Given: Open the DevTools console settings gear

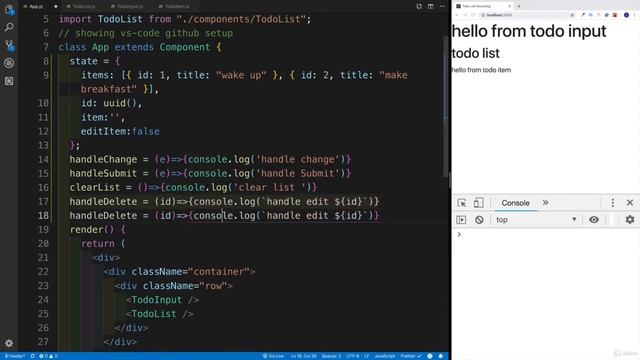Looking at the screenshot, I should (x=630, y=220).
